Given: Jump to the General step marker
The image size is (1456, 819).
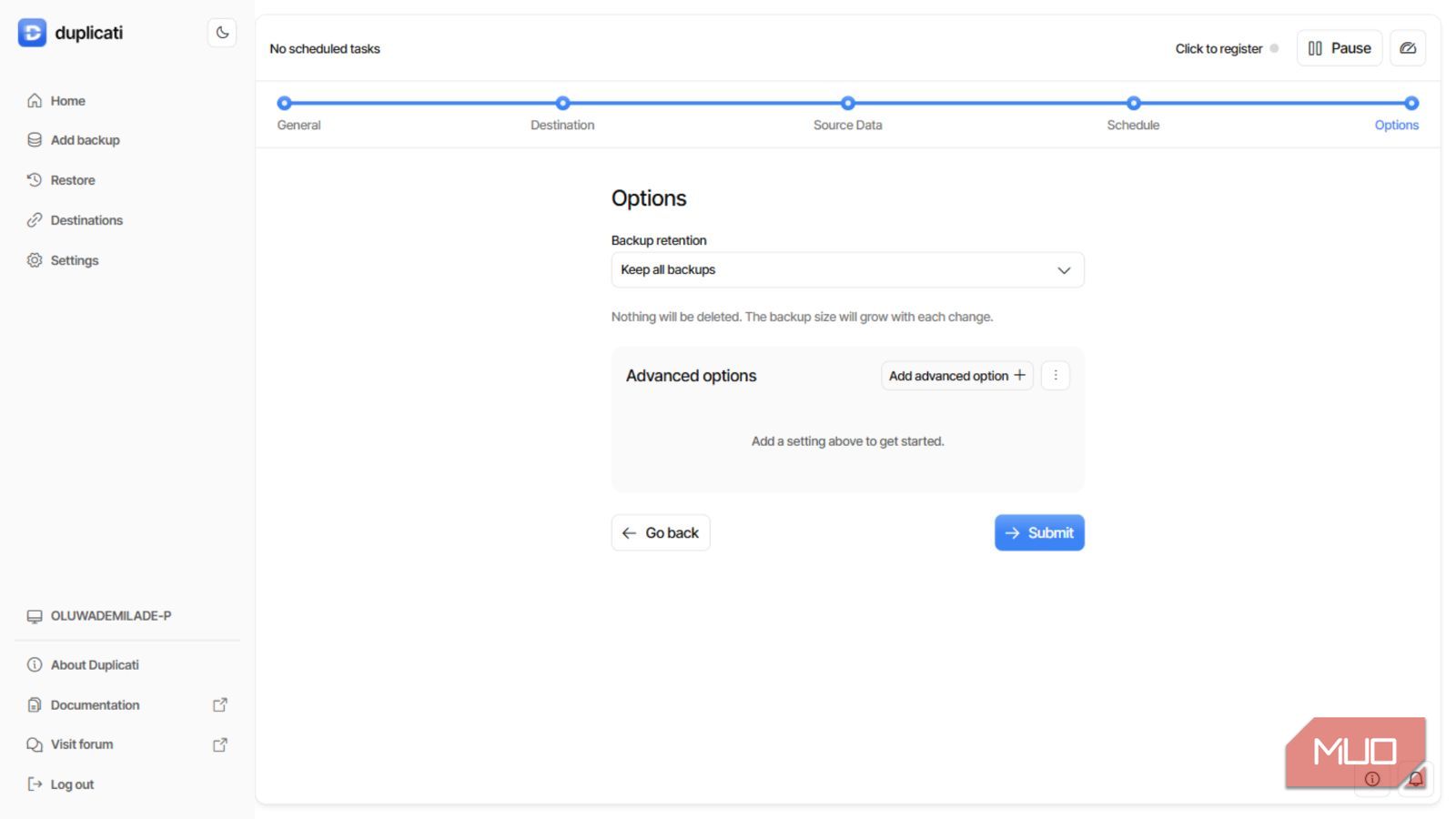Looking at the screenshot, I should coord(284,104).
